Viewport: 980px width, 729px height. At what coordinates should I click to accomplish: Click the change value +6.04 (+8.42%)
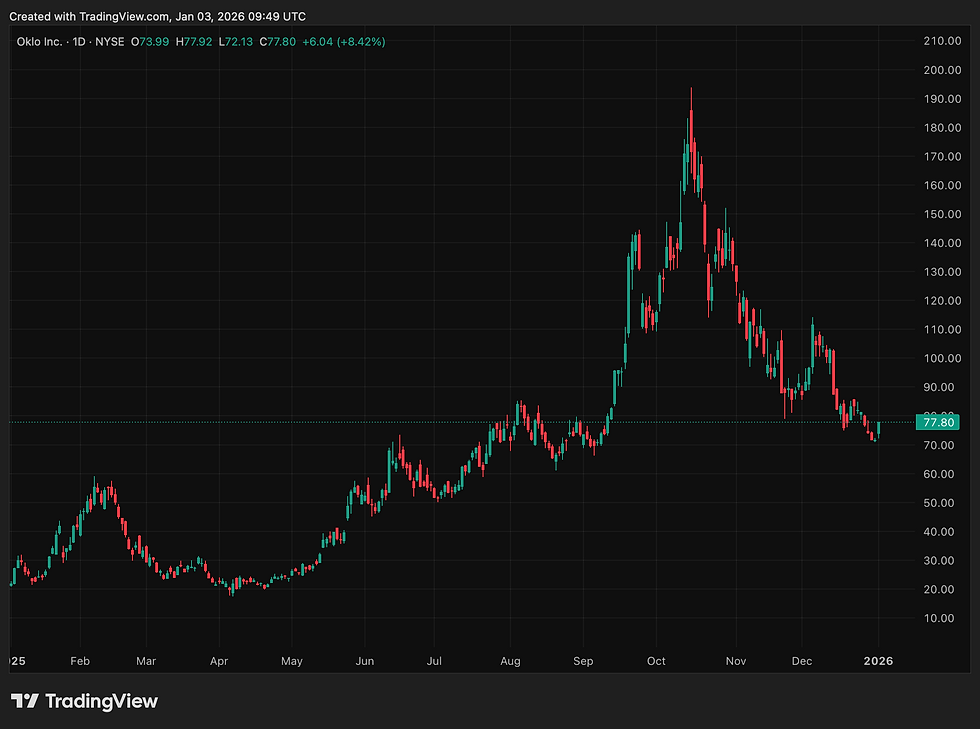(344, 42)
